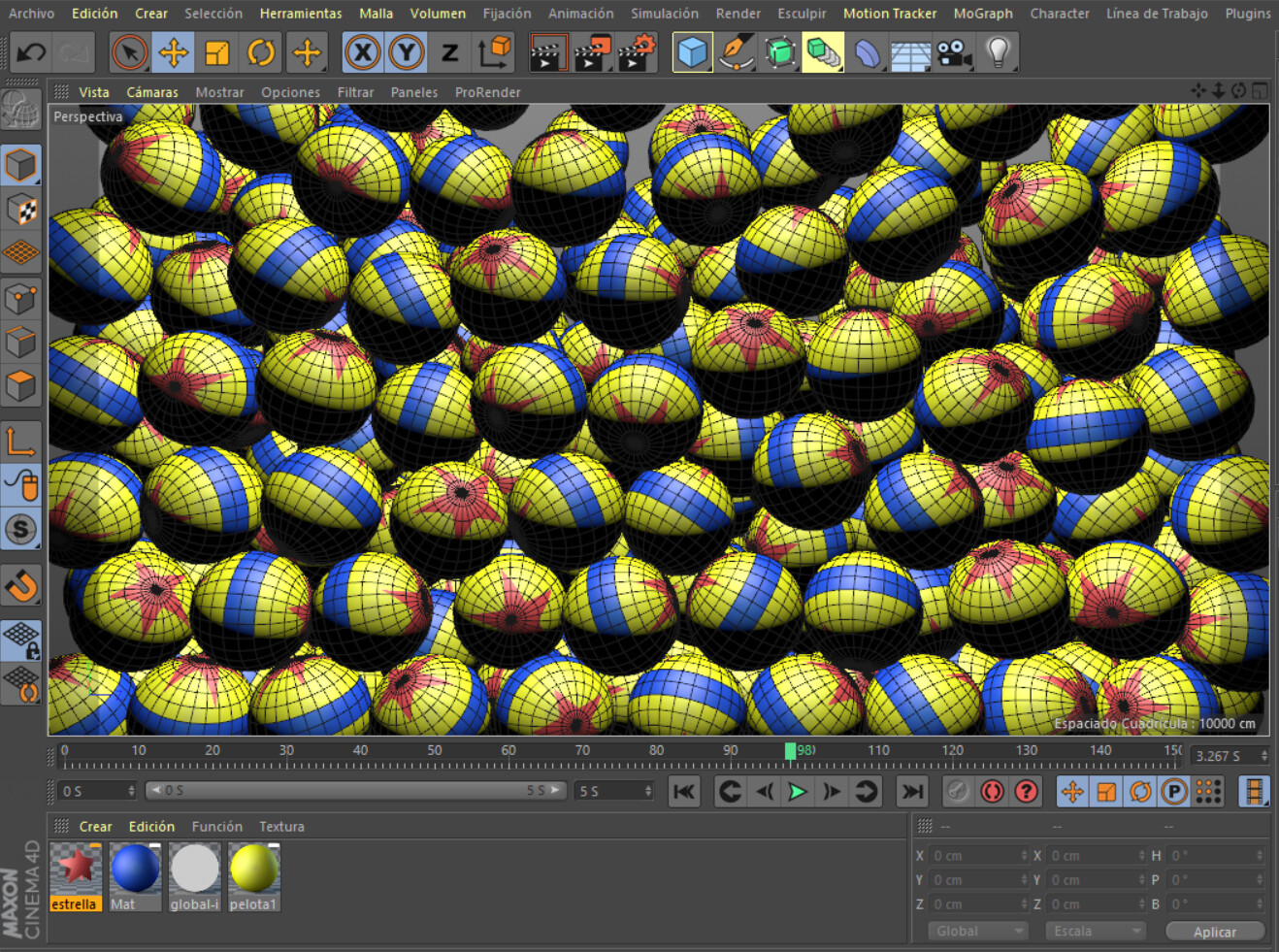Toggle the Z axis lock
1279x952 pixels.
[448, 51]
